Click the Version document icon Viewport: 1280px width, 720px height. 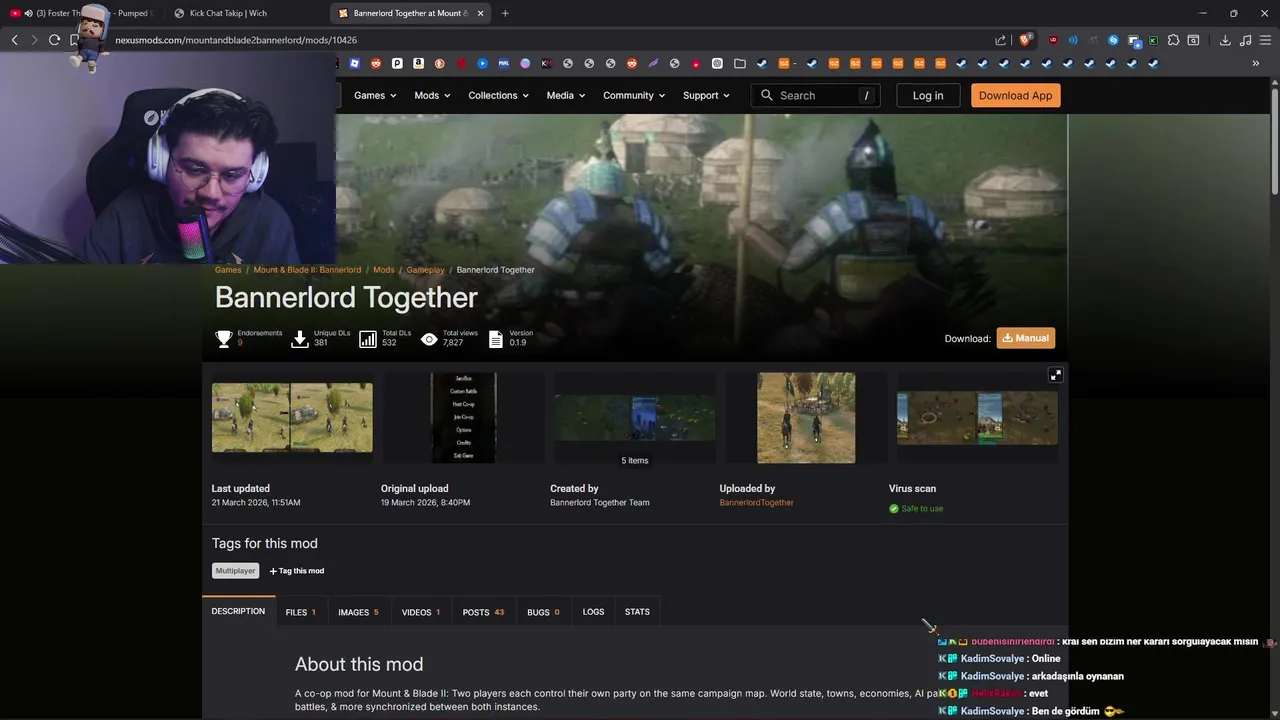496,339
